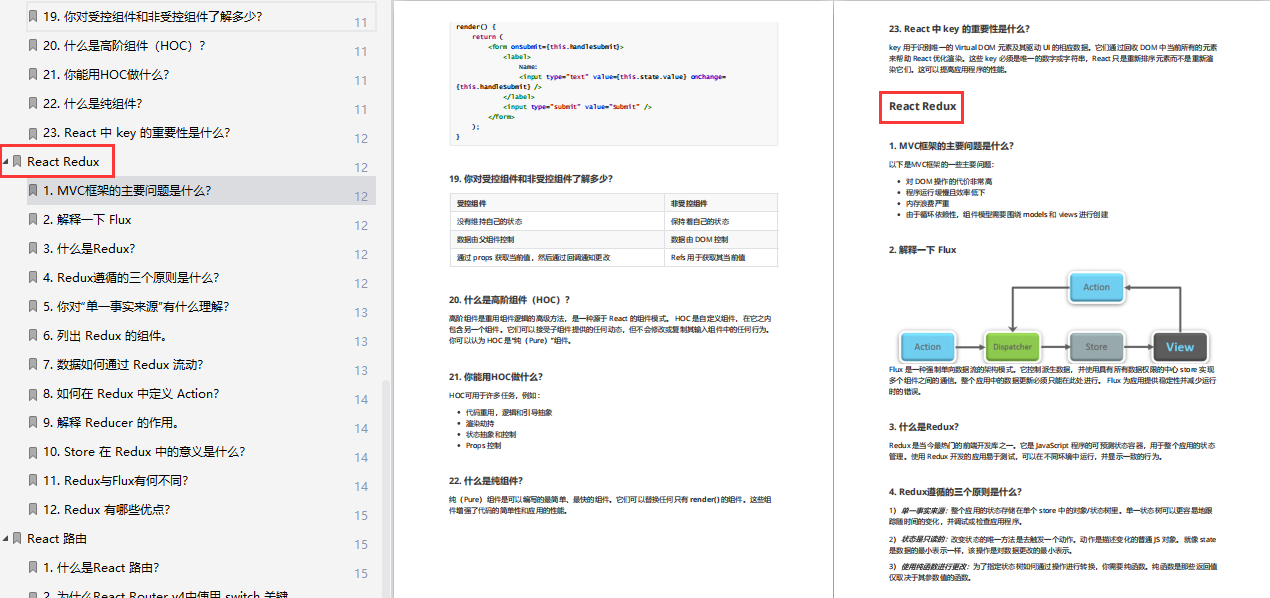1270x598 pixels.
Task: Click table cell '数据由 DOM 控制'
Action: (x=721, y=240)
